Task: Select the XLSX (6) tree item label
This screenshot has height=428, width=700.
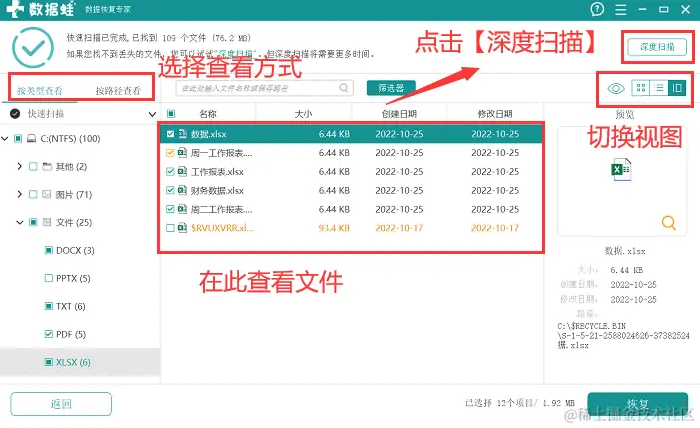Action: [x=73, y=362]
